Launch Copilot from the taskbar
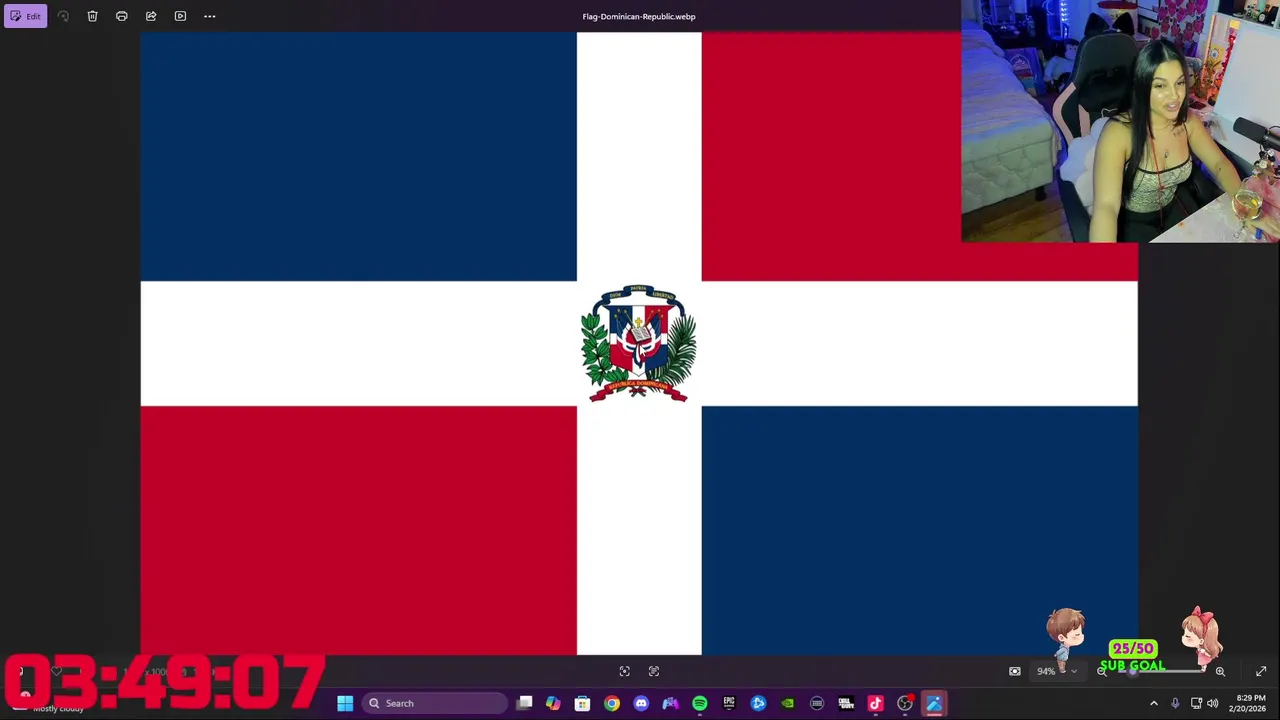This screenshot has height=720, width=1280. coord(553,703)
